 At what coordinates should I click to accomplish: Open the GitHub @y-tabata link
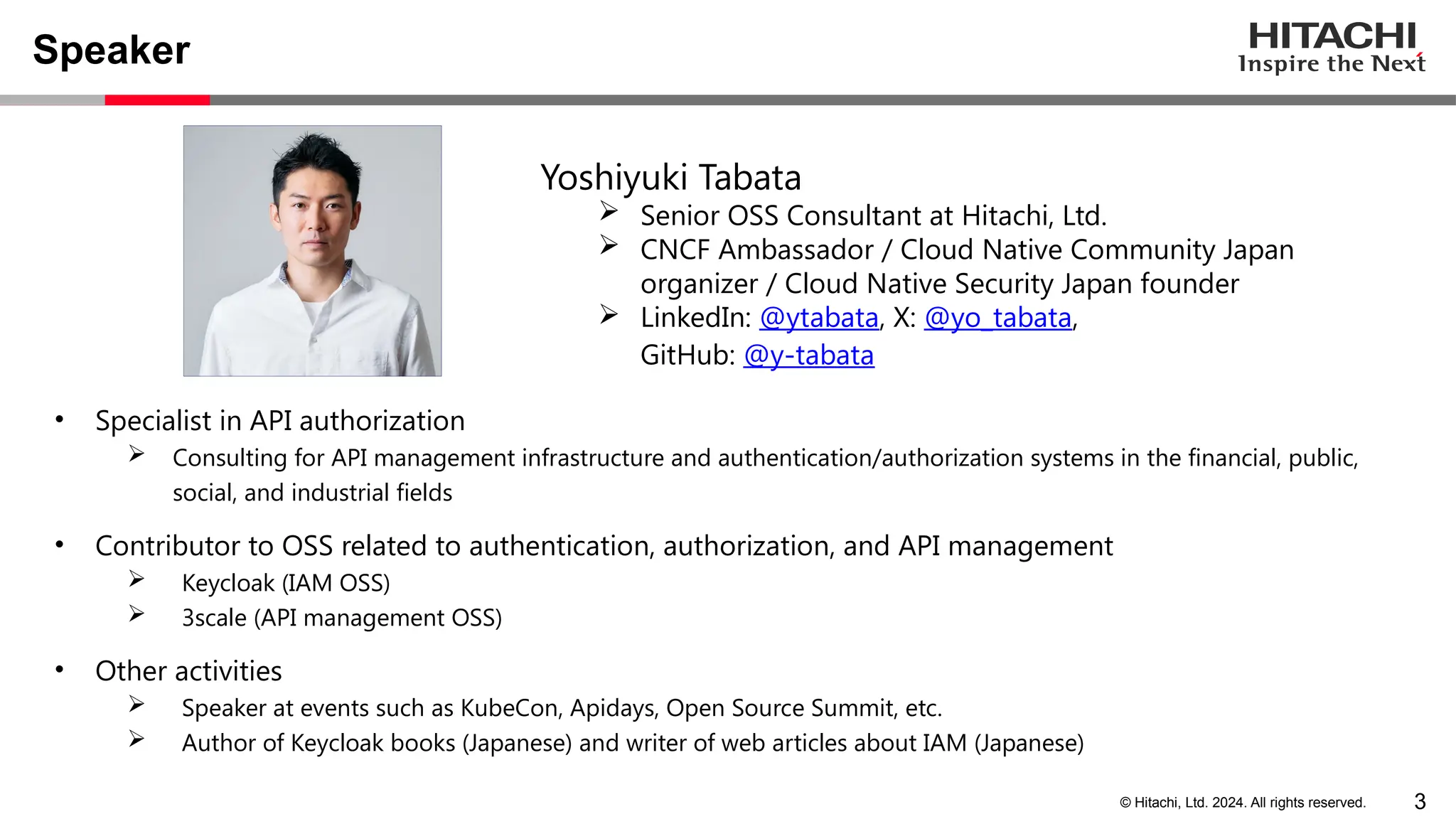[x=809, y=355]
